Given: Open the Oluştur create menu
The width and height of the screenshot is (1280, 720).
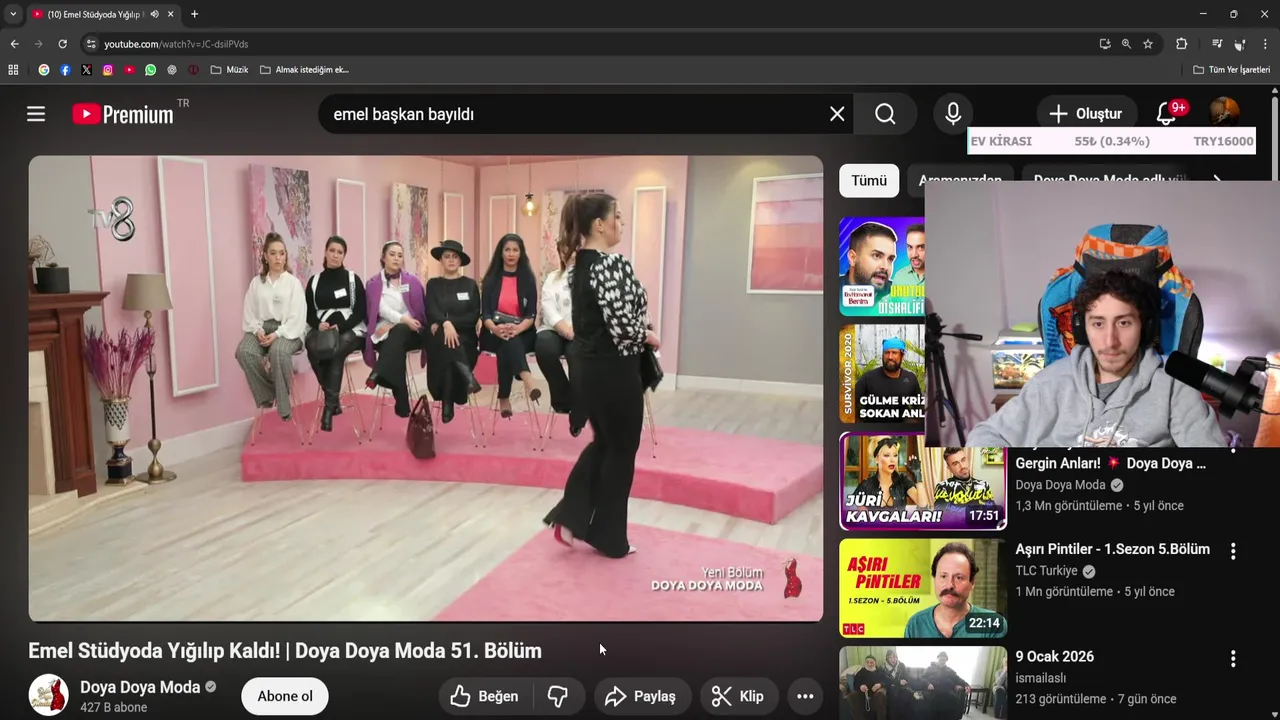Looking at the screenshot, I should (x=1086, y=114).
